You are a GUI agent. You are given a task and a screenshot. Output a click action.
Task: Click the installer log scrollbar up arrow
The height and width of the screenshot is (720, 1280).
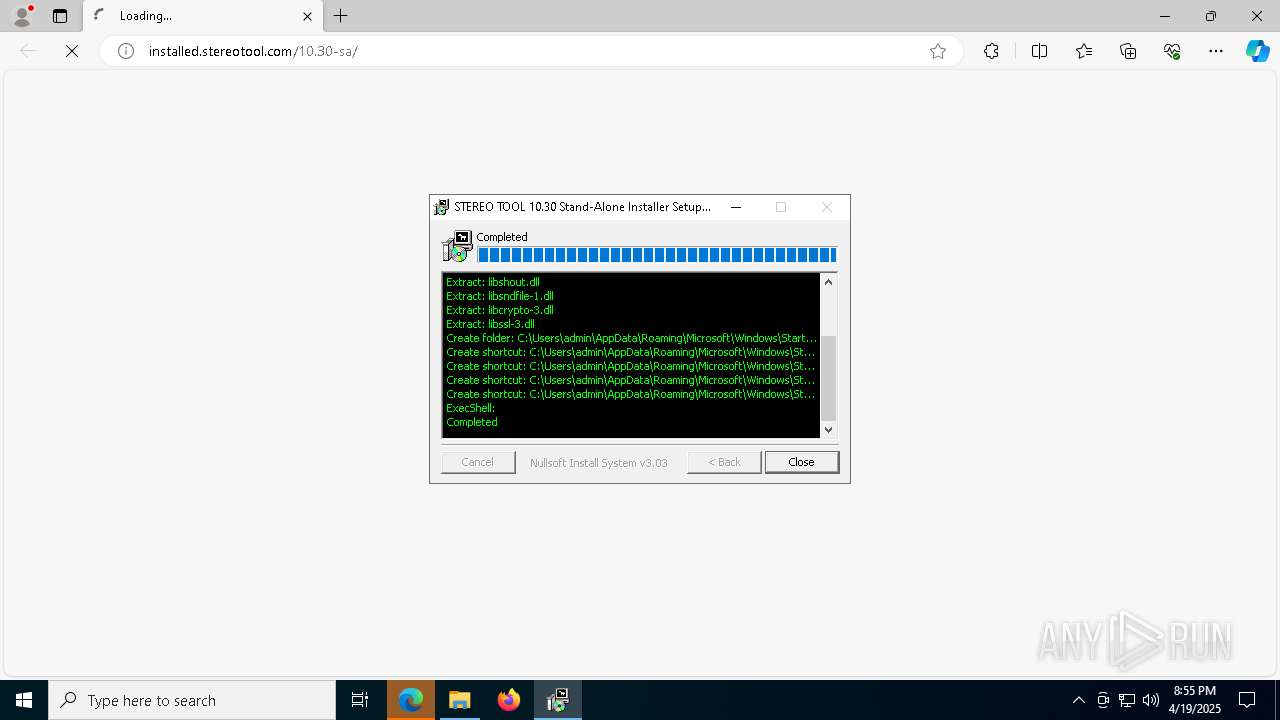click(828, 282)
